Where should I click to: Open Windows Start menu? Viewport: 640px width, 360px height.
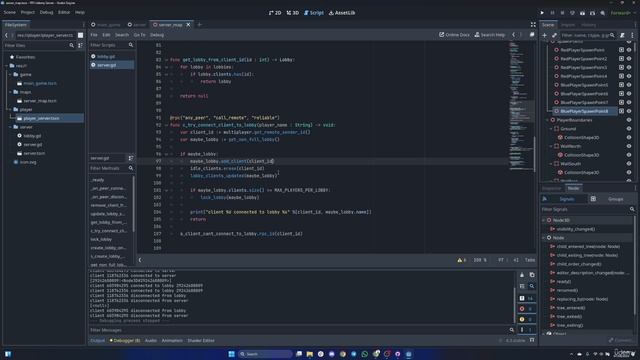231,354
